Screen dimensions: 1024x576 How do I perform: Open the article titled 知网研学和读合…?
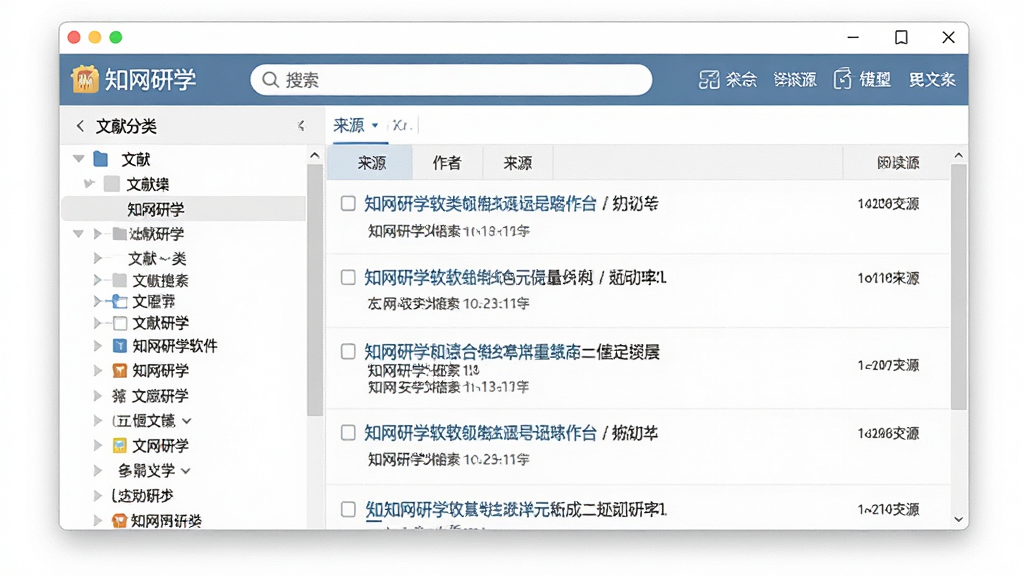pyautogui.click(x=512, y=353)
